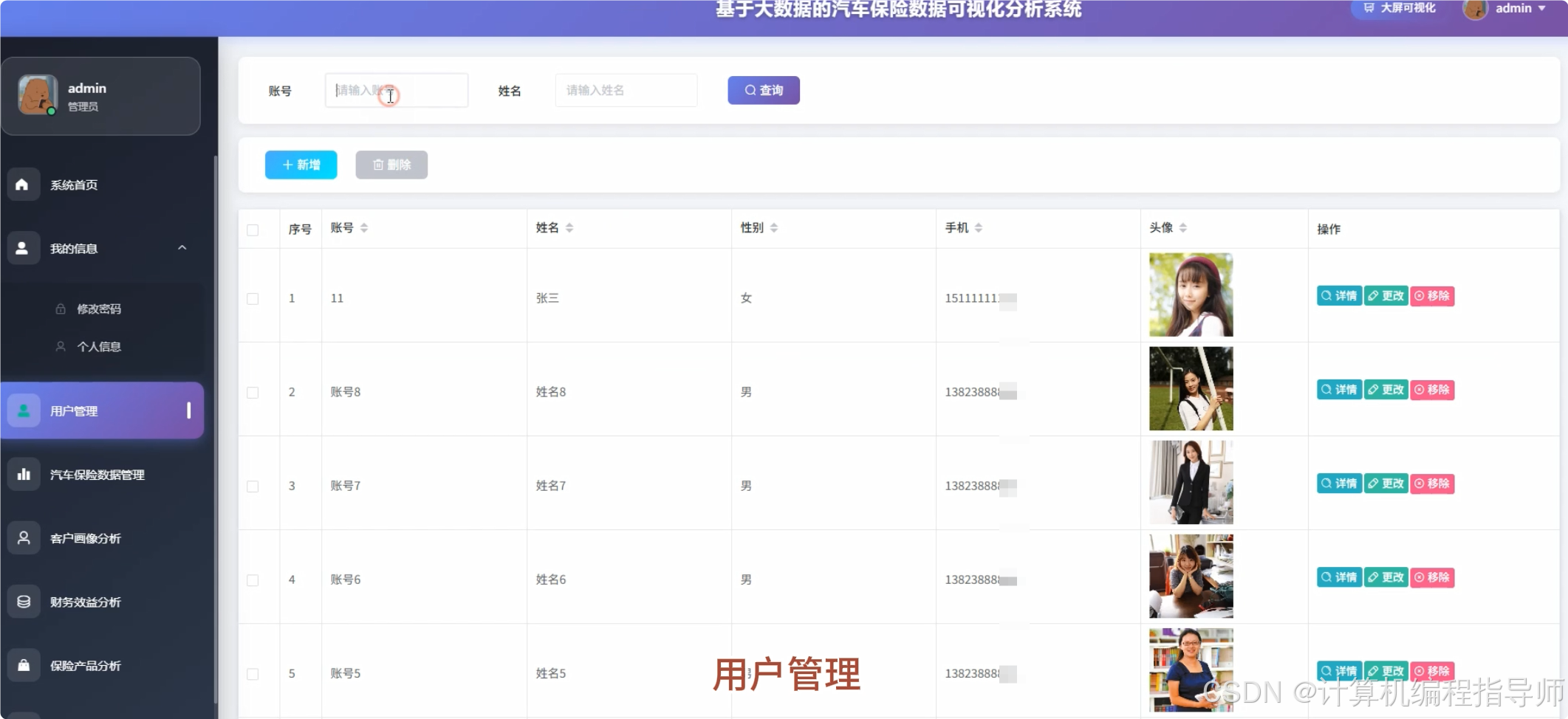This screenshot has width=1568, height=719.
Task: Select the 系统首页 home icon
Action: pyautogui.click(x=23, y=185)
